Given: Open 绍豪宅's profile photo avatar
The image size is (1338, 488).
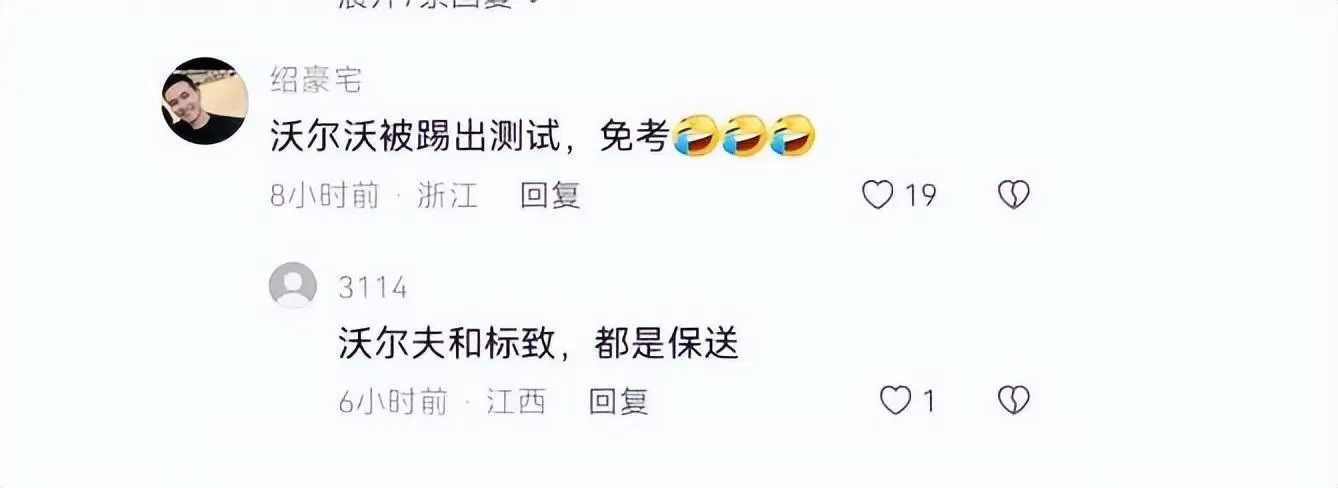Looking at the screenshot, I should 205,101.
